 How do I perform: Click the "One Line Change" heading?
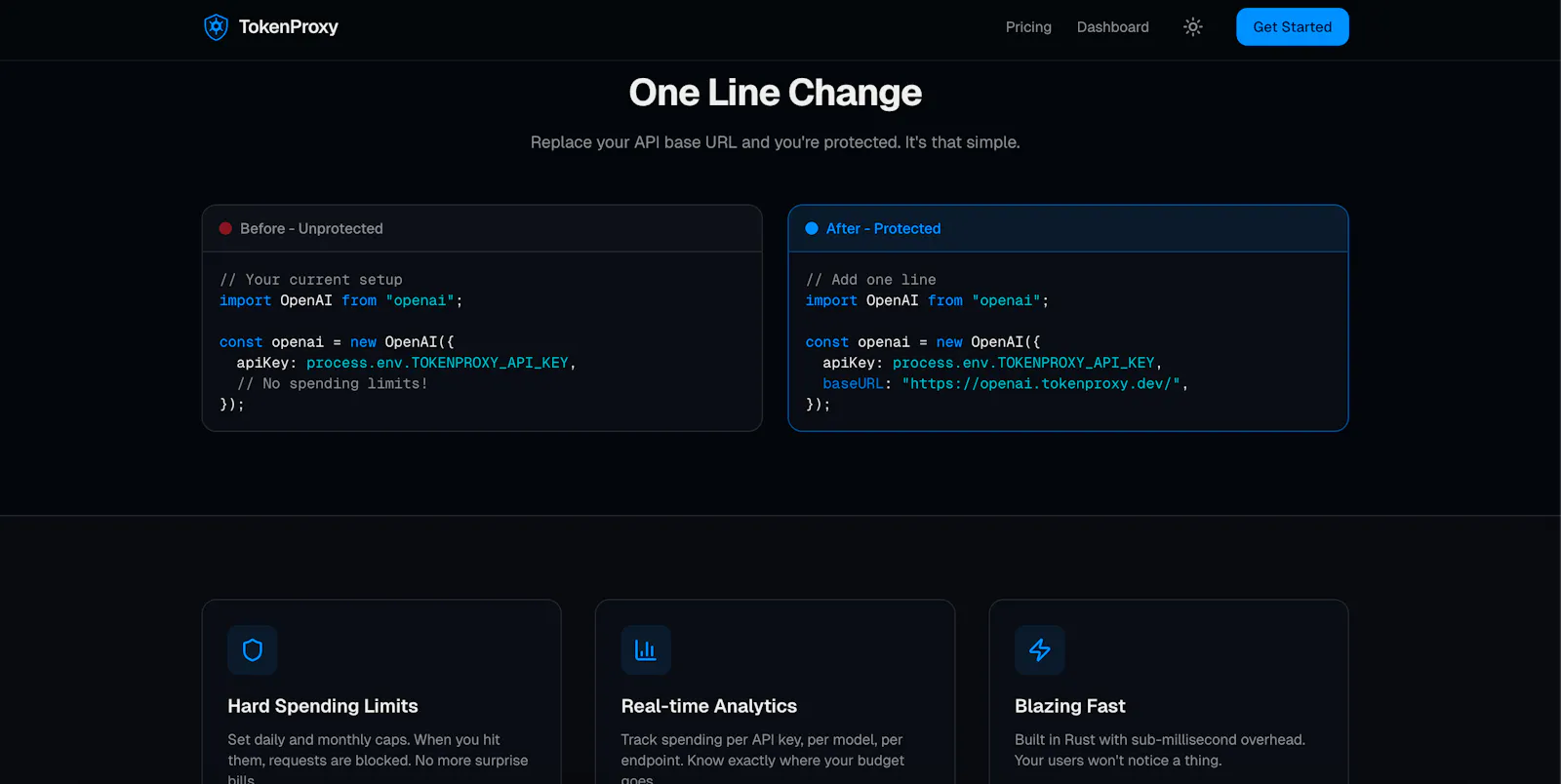click(x=775, y=93)
